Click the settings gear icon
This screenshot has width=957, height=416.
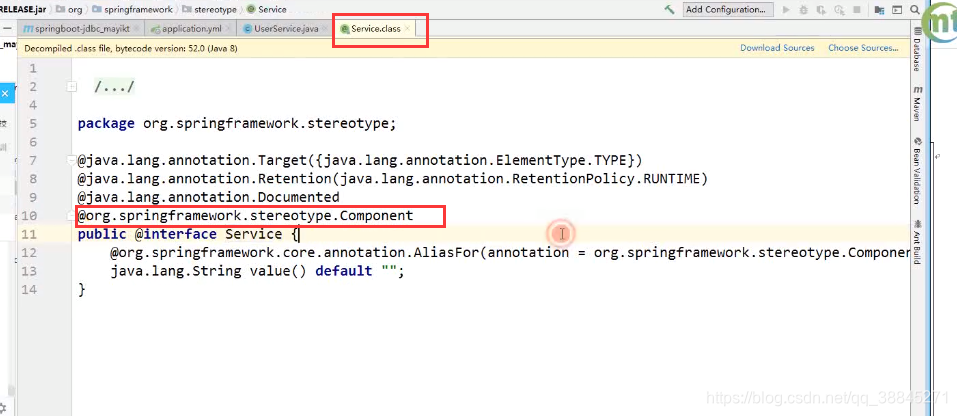(3, 407)
